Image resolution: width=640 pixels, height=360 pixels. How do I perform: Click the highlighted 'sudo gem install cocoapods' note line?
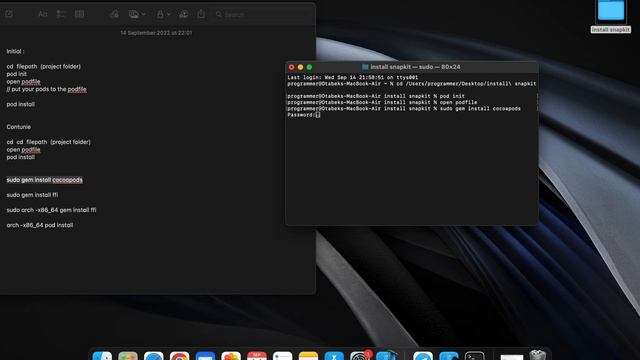[44, 180]
